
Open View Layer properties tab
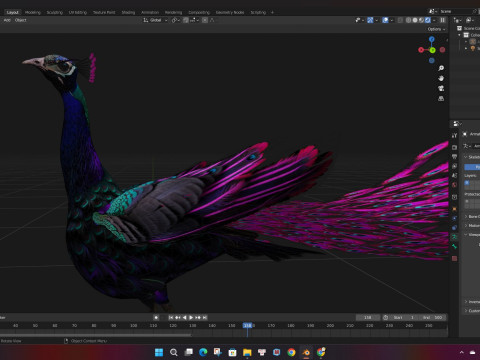(x=454, y=166)
